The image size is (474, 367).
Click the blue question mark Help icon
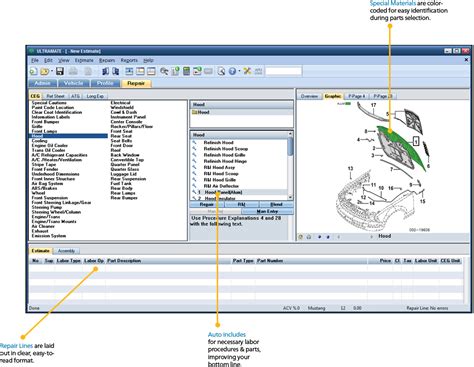[x=232, y=71]
